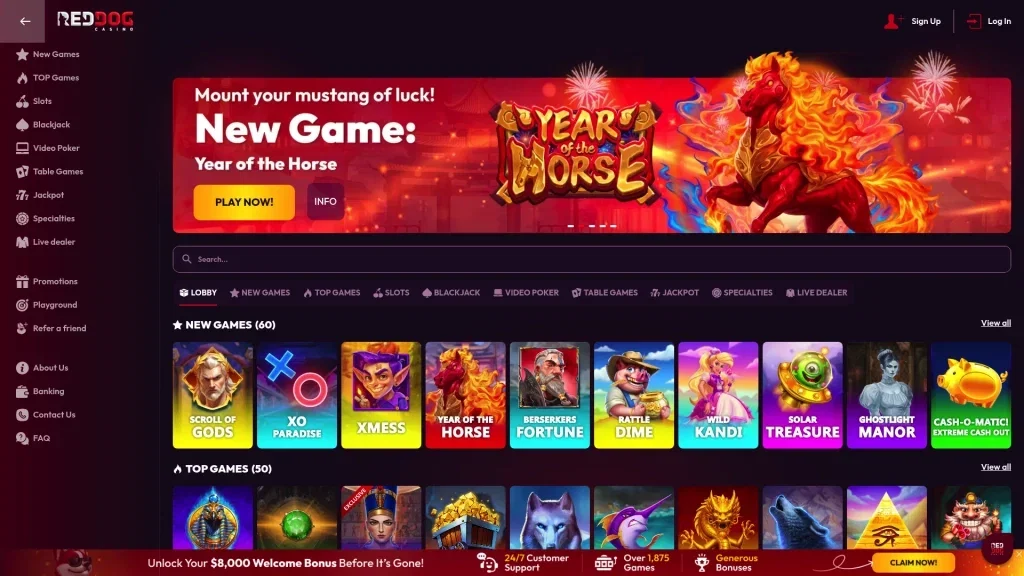Click the Jackpot sevens icon in the sidebar
Image resolution: width=1024 pixels, height=576 pixels.
22,195
